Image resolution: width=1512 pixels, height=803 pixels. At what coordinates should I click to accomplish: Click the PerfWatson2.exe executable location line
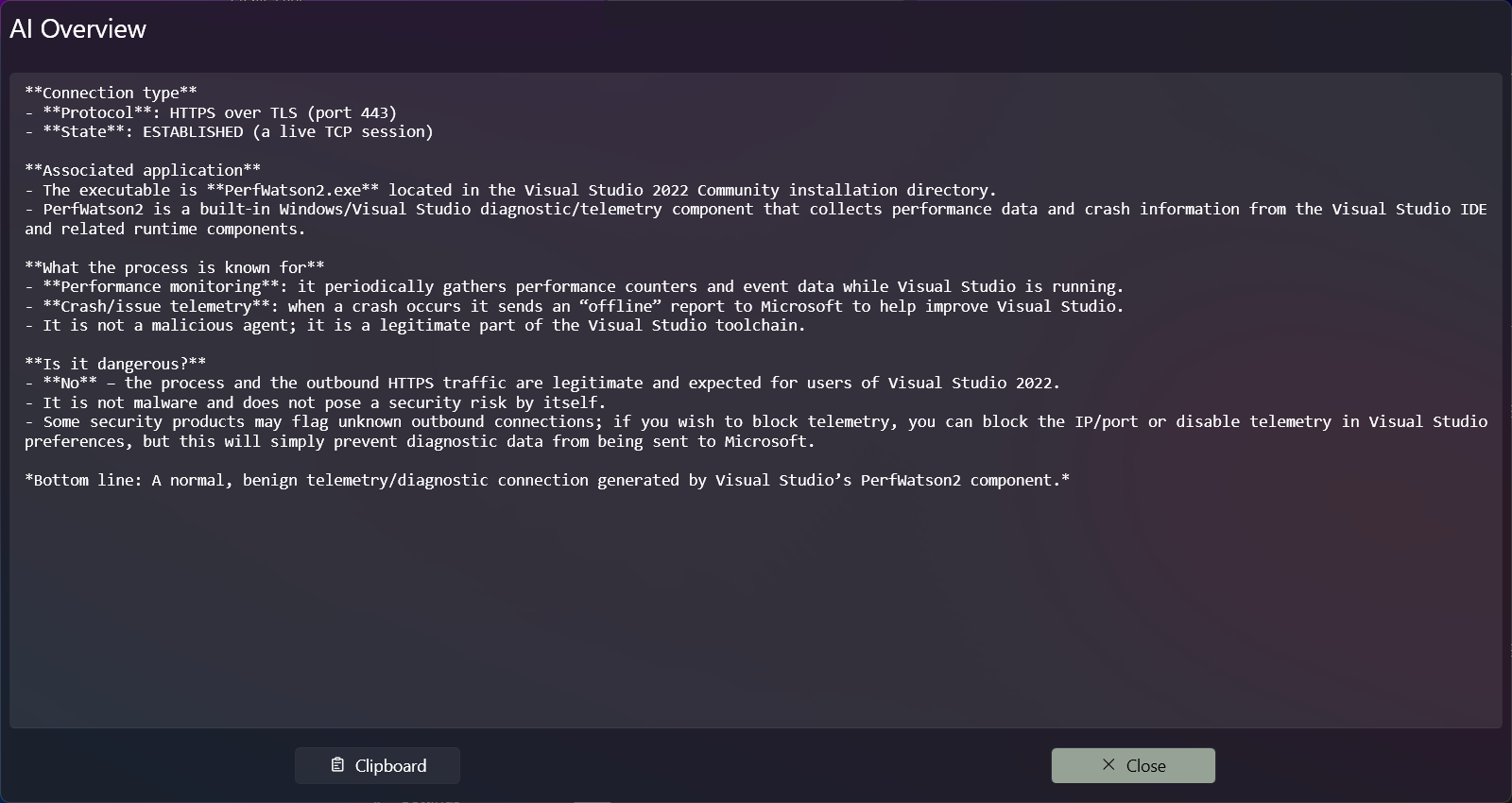tap(510, 190)
